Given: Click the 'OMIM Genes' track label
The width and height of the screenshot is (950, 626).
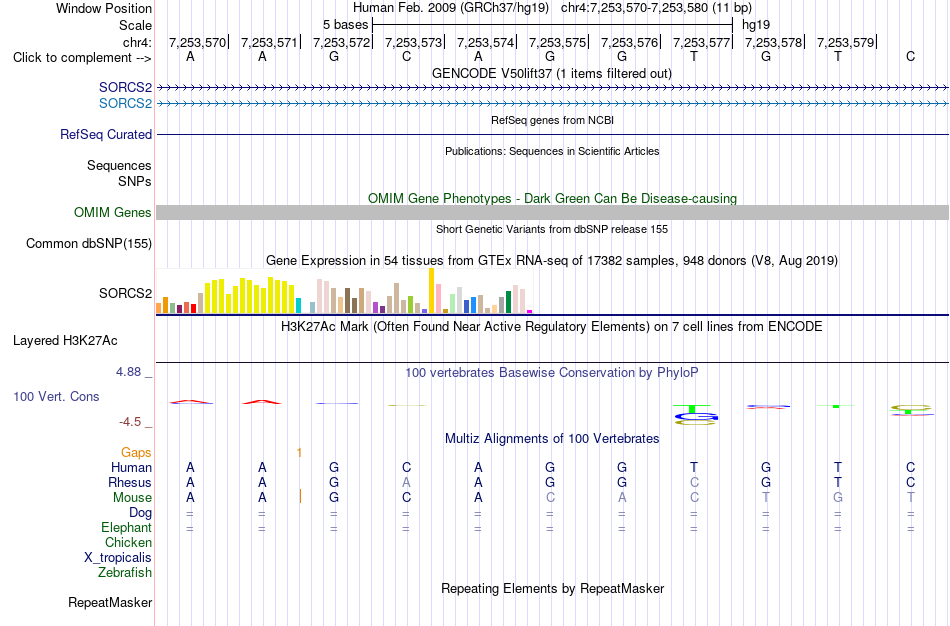Looking at the screenshot, I should (113, 213).
